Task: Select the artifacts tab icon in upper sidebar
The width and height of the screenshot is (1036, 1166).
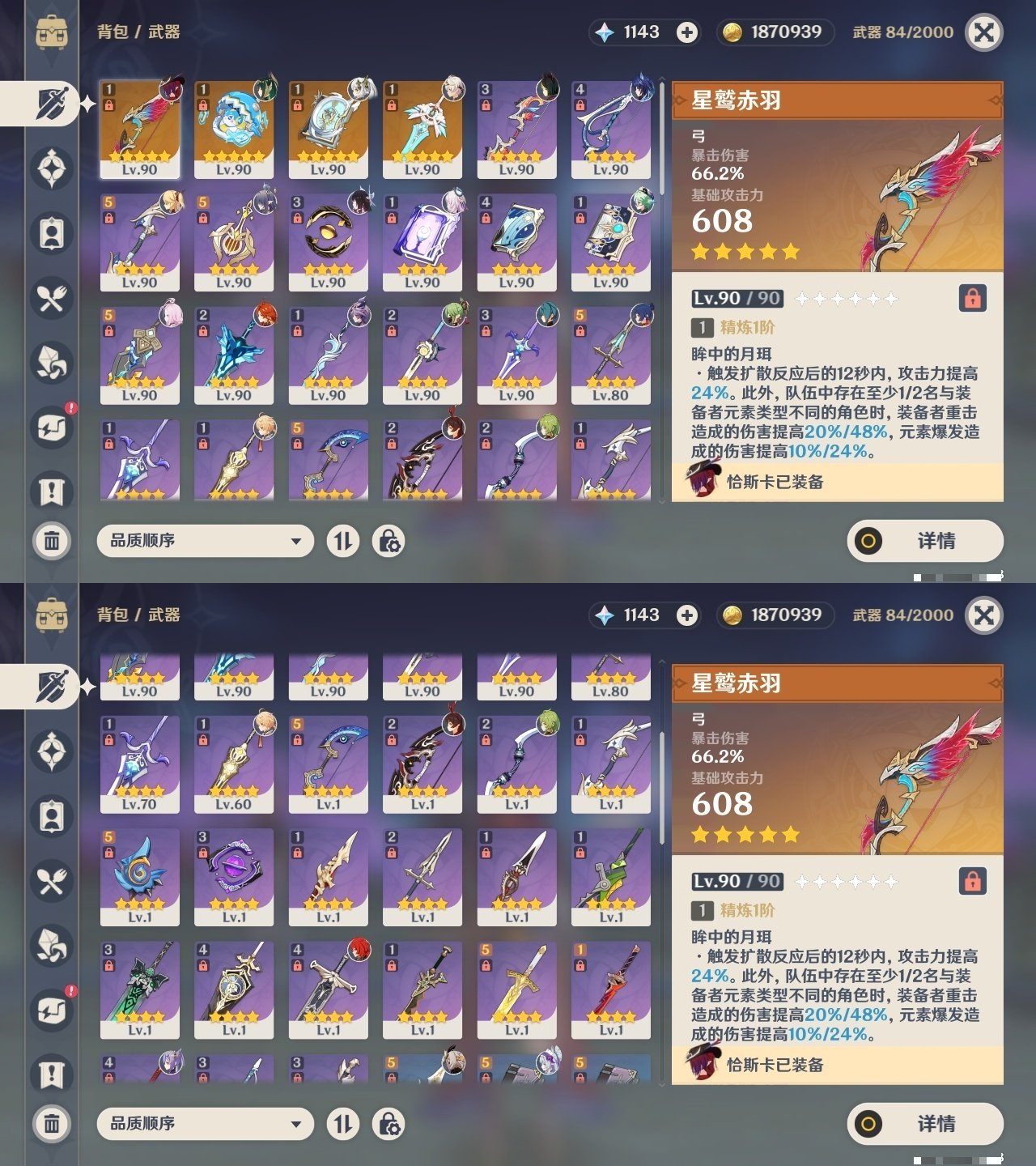Action: coord(52,168)
